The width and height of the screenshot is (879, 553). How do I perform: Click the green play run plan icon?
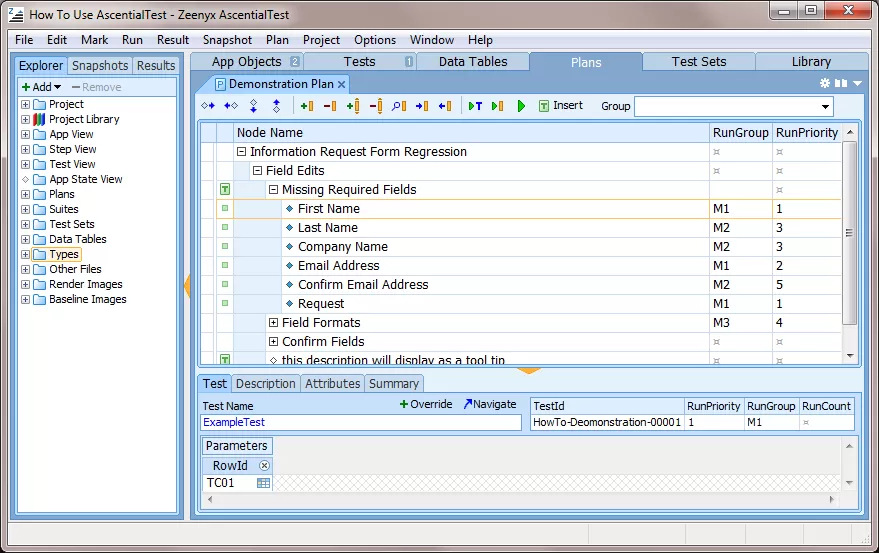click(x=521, y=105)
